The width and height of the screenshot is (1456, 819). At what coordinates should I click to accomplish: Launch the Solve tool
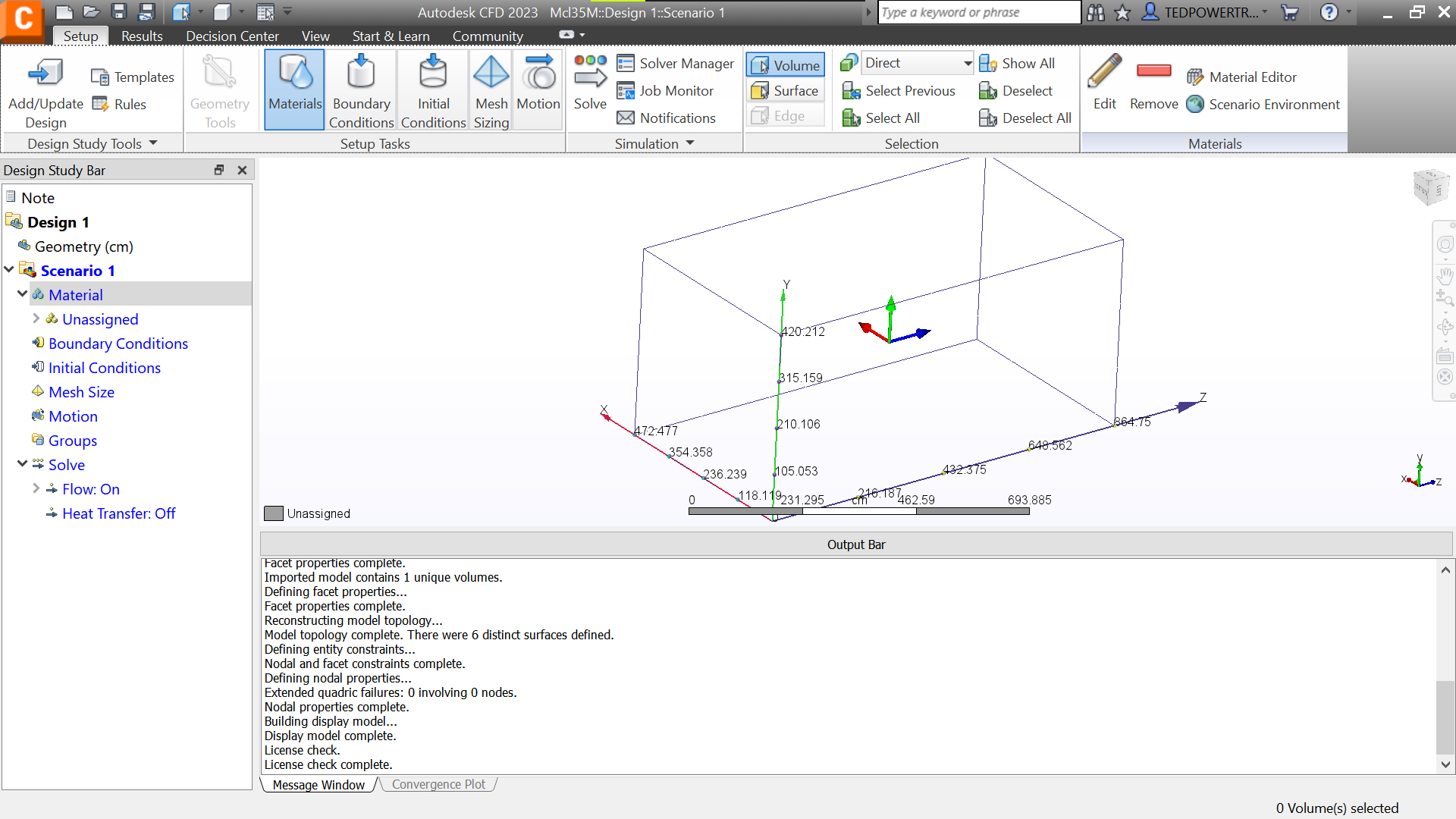[x=590, y=83]
